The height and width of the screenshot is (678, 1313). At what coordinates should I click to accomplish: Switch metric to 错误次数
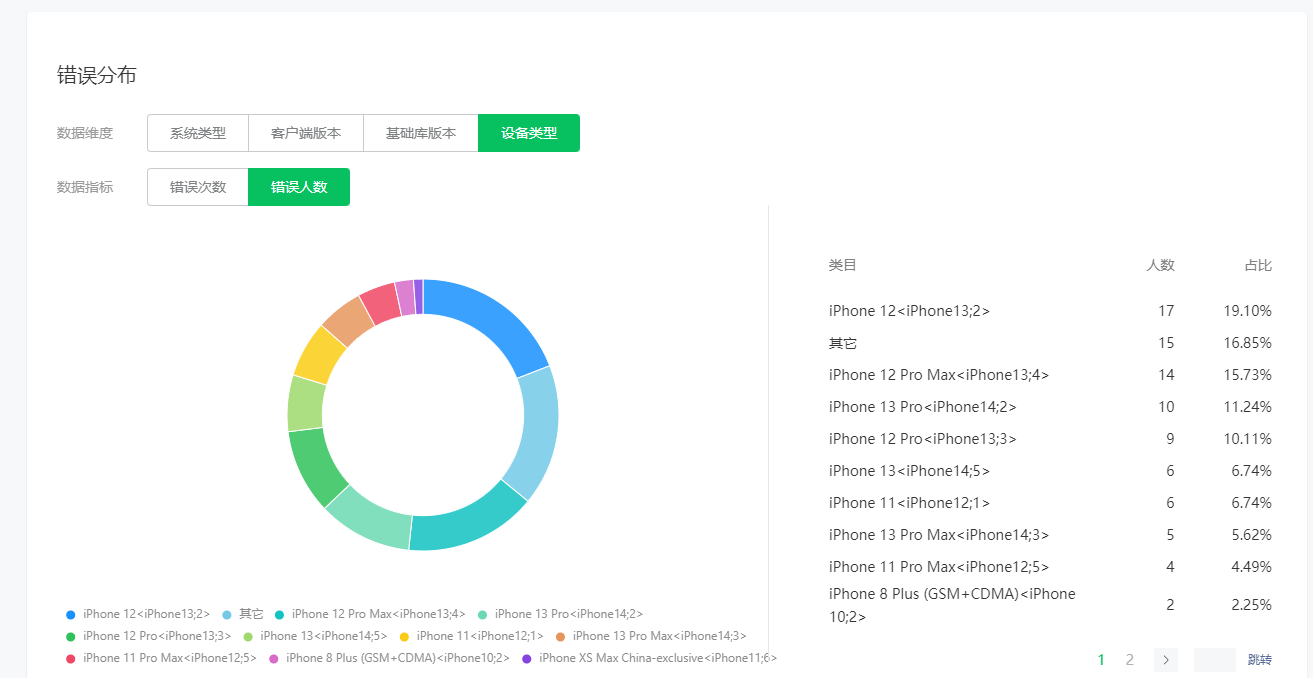coord(198,187)
